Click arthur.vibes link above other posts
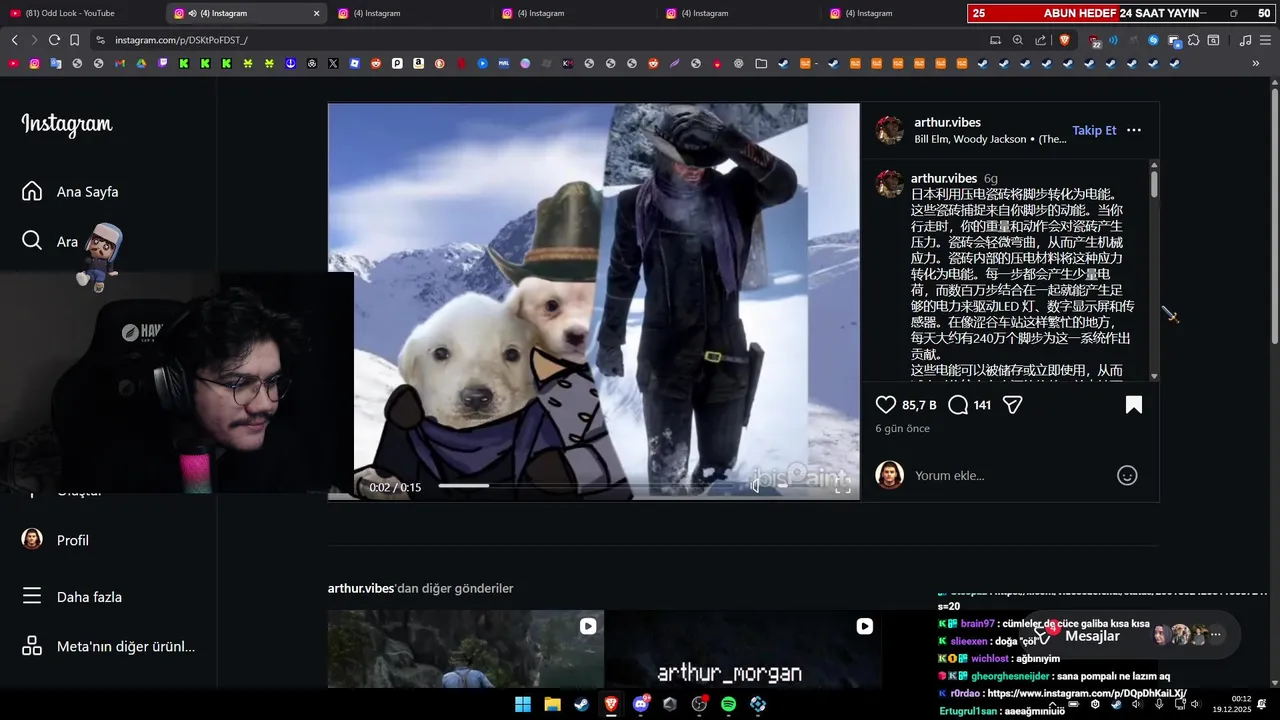The height and width of the screenshot is (720, 1280). point(361,588)
